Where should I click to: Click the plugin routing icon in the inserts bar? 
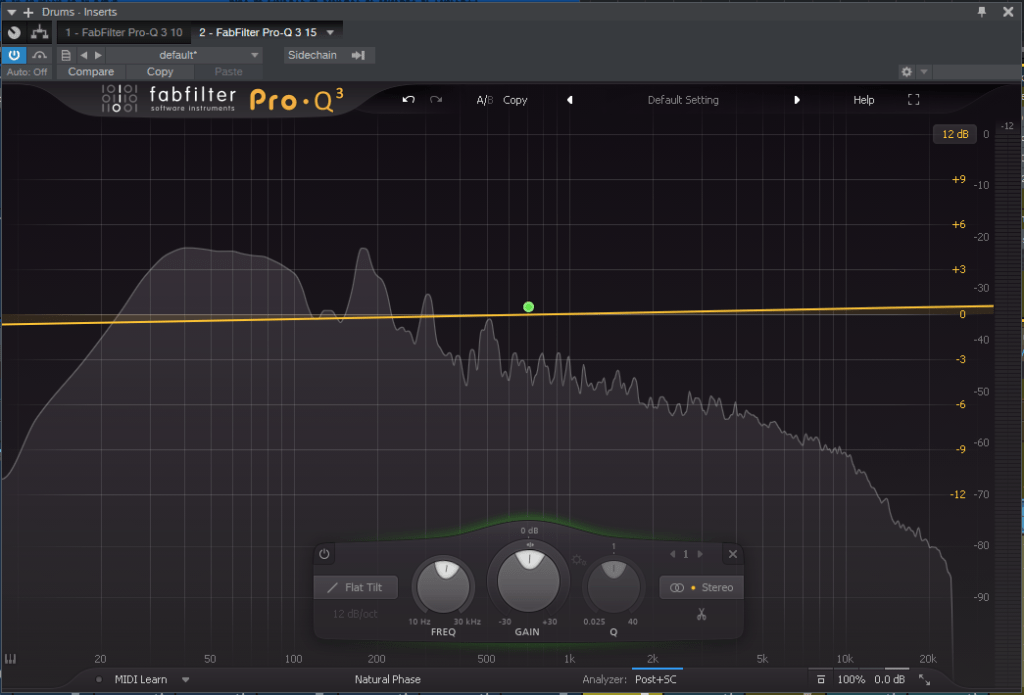coord(41,32)
